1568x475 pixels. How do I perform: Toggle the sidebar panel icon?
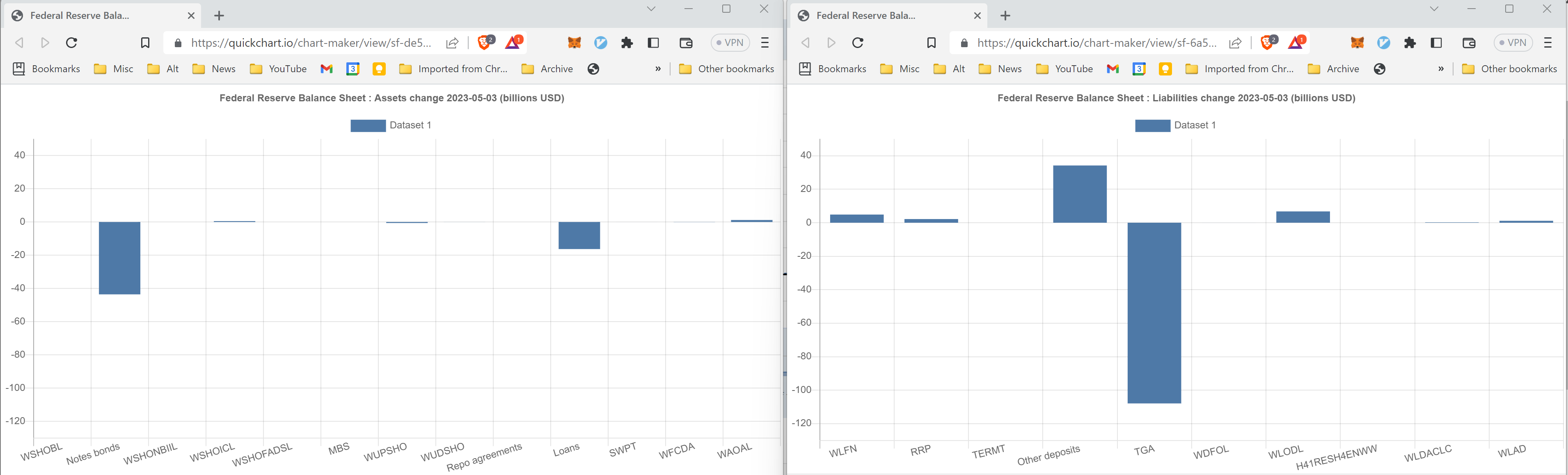pos(654,43)
